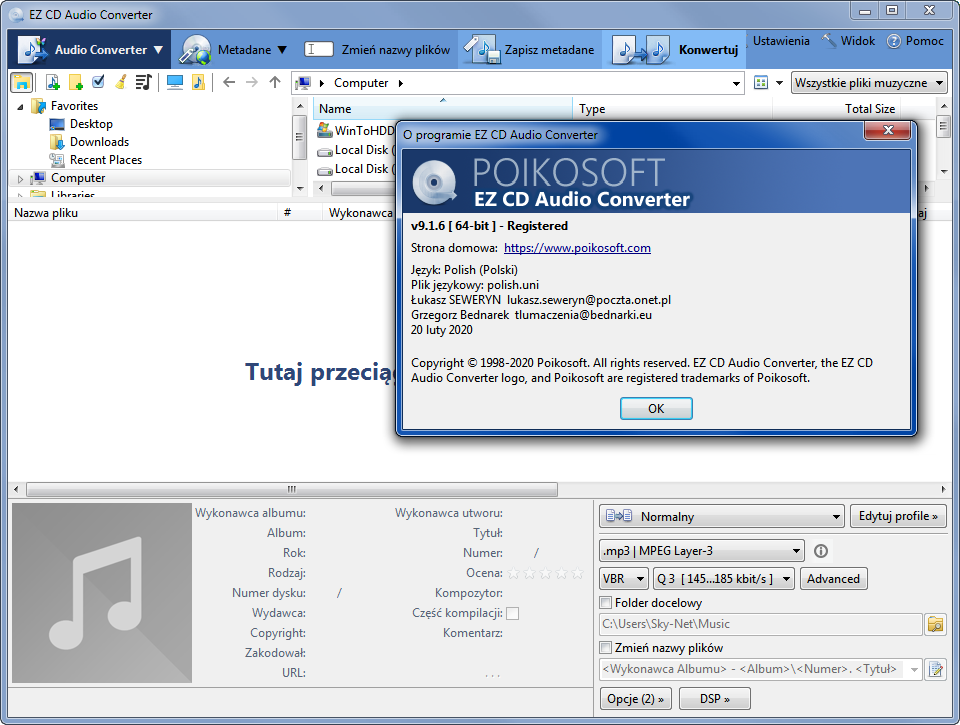Open the view options arrow beside layout icon

pyautogui.click(x=779, y=83)
